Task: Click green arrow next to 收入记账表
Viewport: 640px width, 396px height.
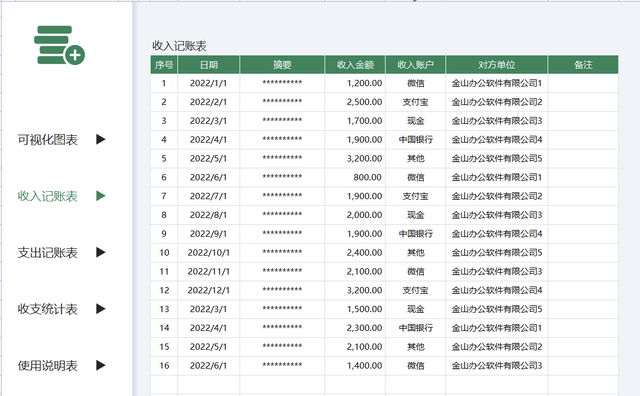Action: pyautogui.click(x=100, y=196)
